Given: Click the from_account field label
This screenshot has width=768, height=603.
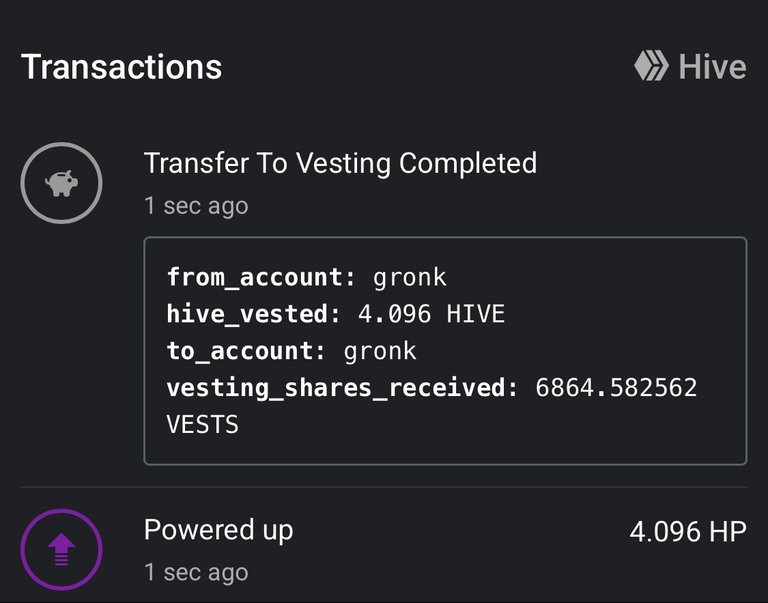Looking at the screenshot, I should 261,277.
